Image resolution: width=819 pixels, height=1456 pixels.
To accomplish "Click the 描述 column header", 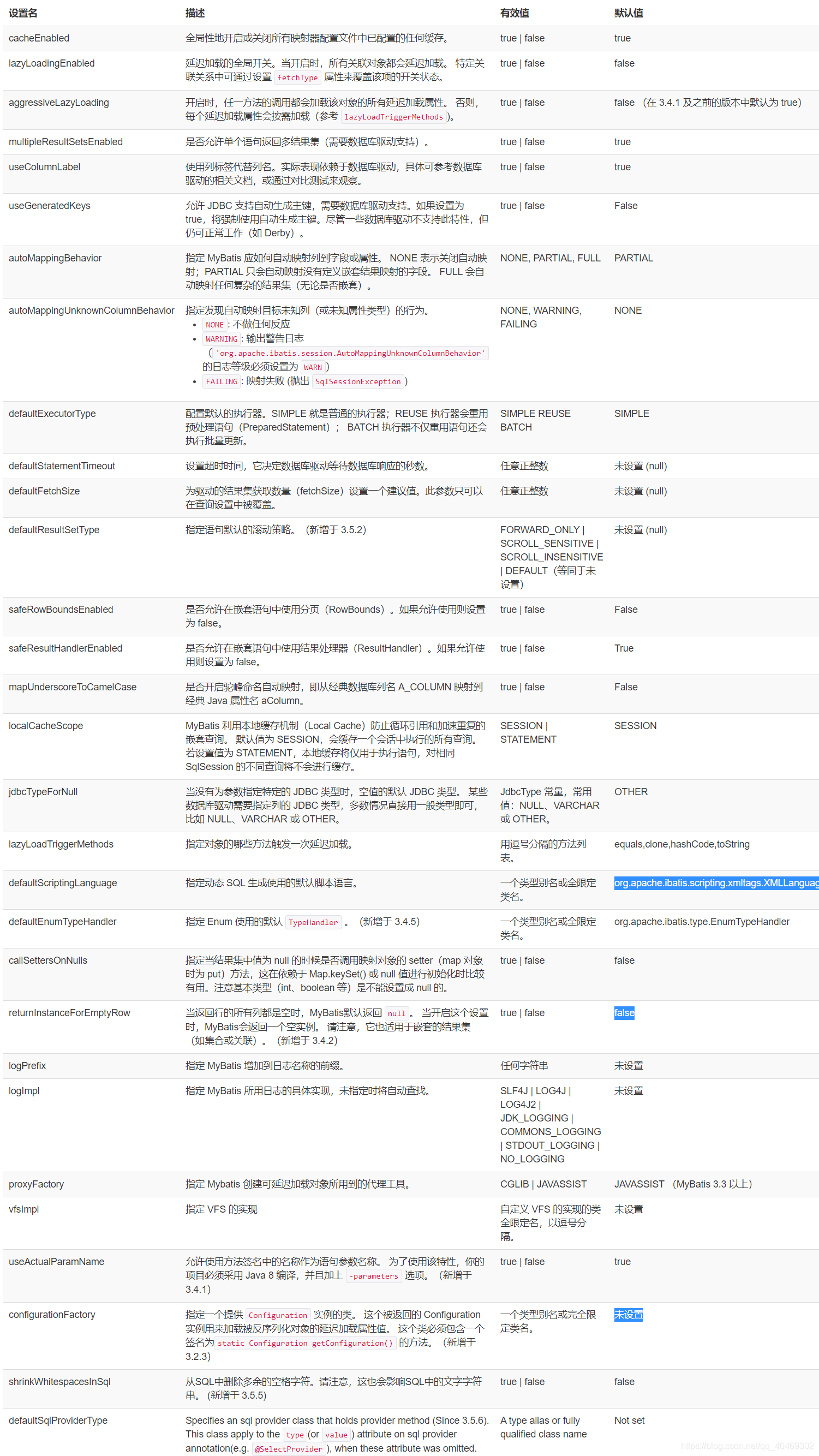I will 195,13.
